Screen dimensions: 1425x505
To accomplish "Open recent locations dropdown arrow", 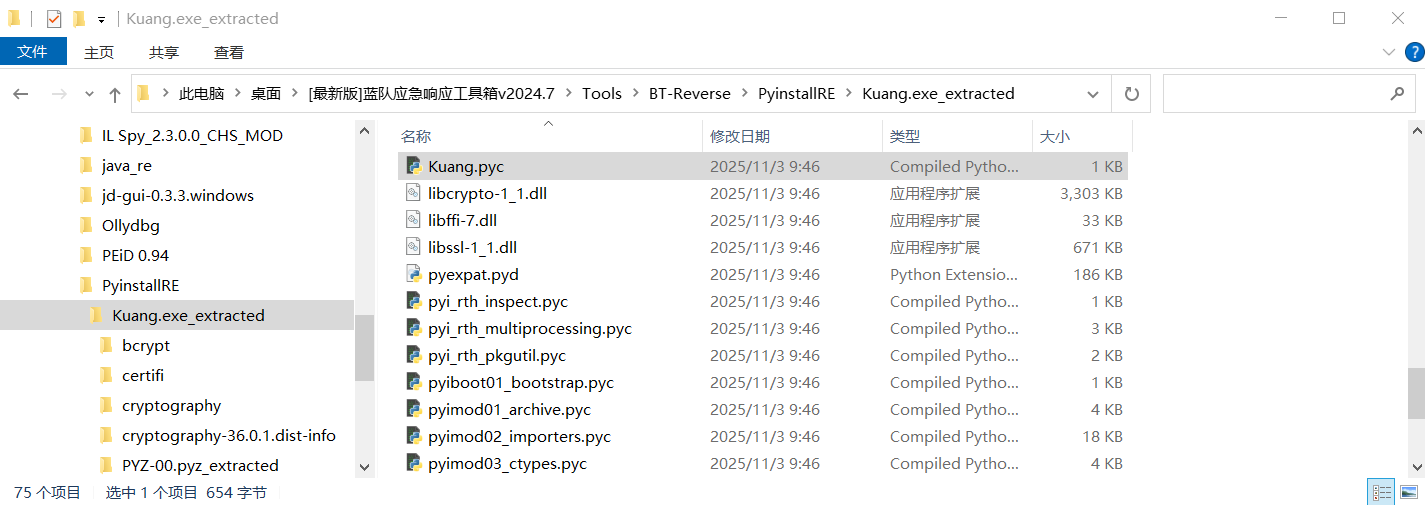I will pos(89,94).
